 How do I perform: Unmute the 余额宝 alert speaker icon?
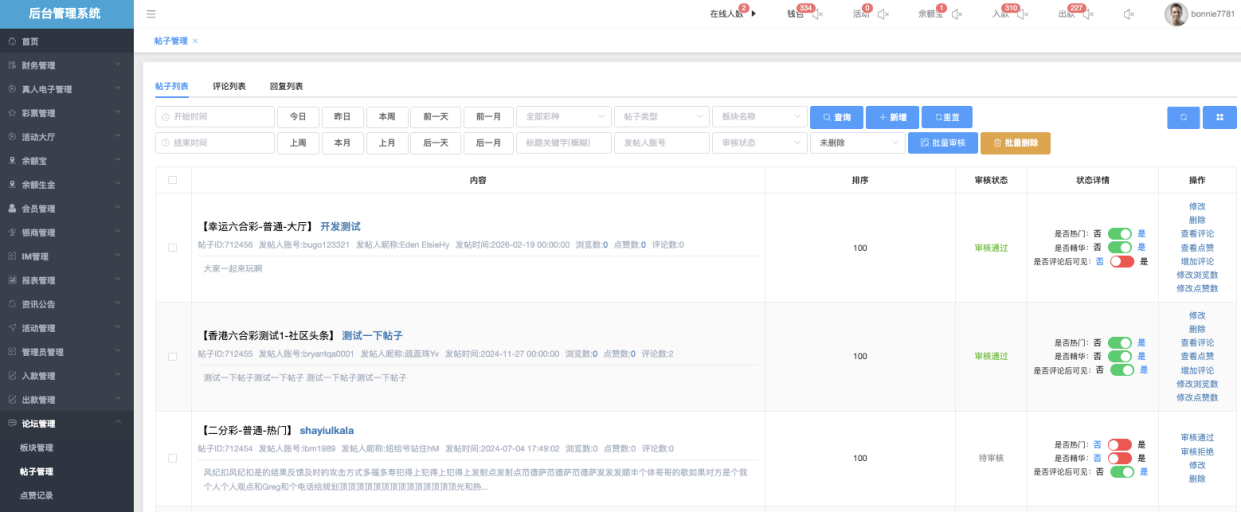[x=956, y=14]
